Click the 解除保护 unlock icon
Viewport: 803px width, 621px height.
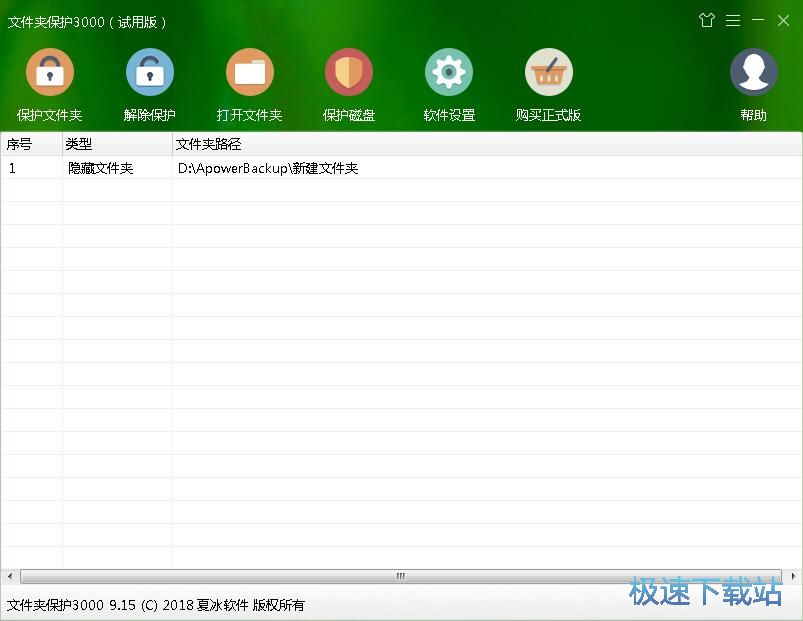(150, 72)
